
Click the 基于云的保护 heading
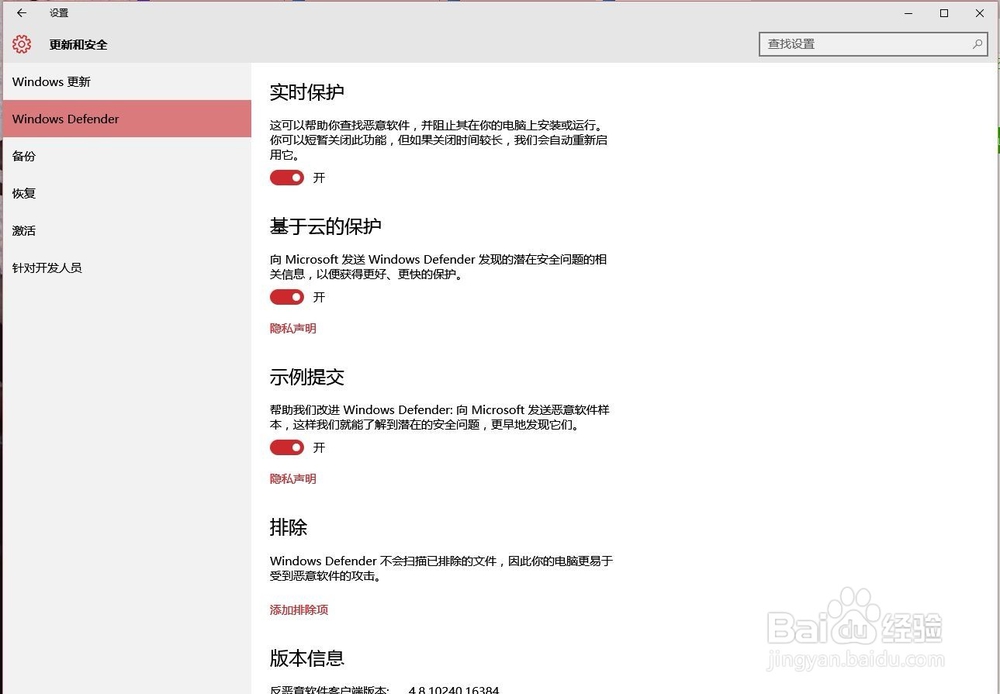click(325, 226)
